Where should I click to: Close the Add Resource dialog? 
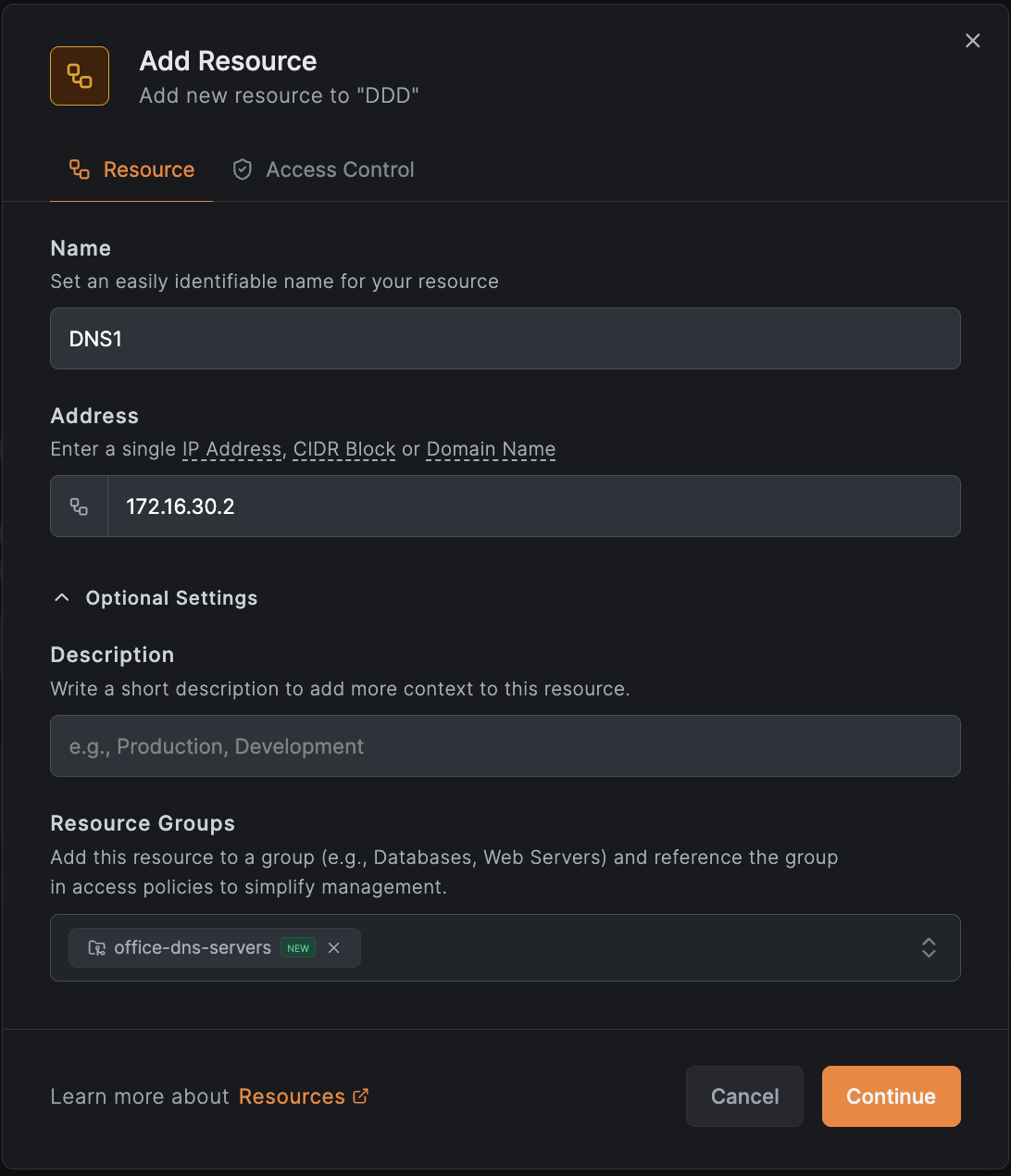(x=972, y=41)
